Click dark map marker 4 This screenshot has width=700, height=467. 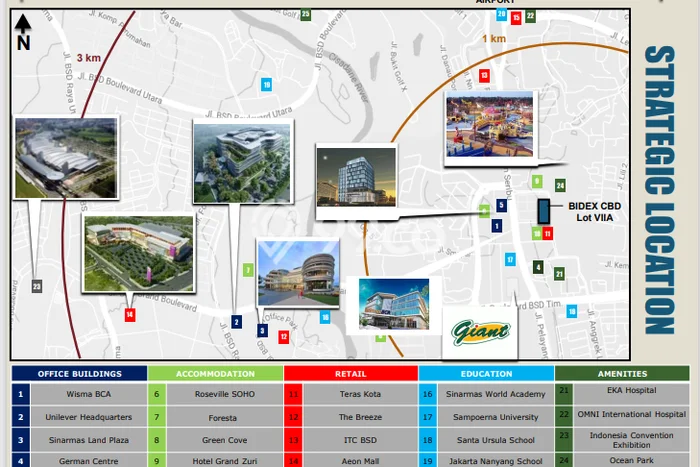(x=538, y=267)
